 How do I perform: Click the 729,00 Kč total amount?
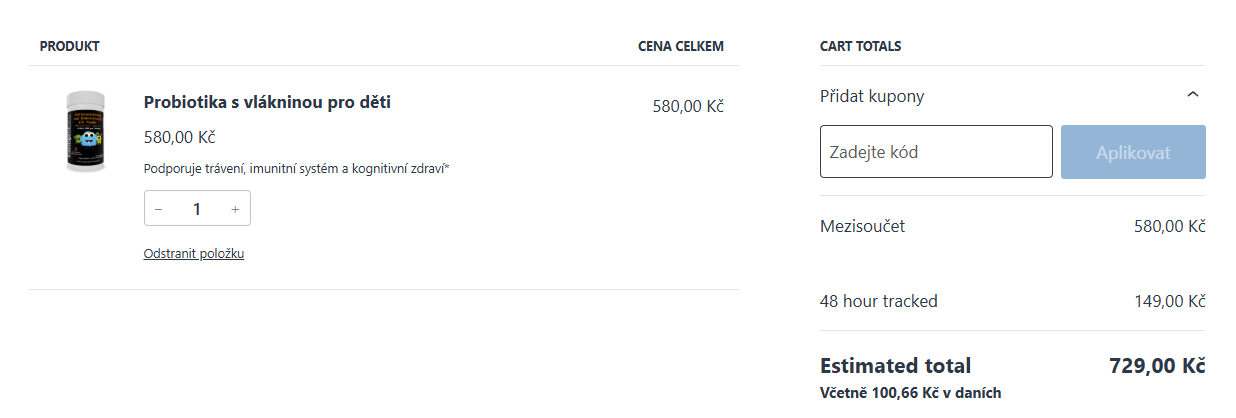[x=1157, y=366]
